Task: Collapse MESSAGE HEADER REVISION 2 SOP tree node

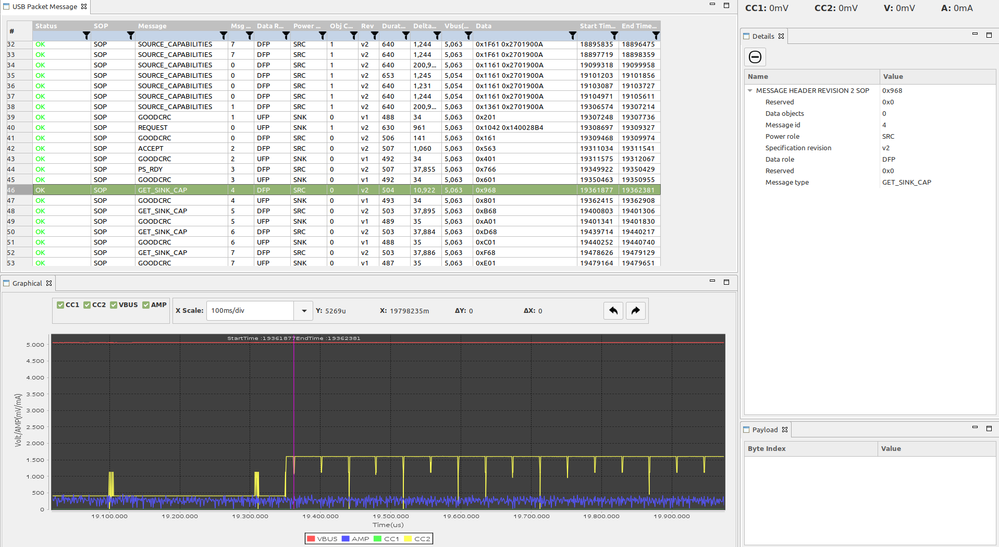Action: [750, 90]
